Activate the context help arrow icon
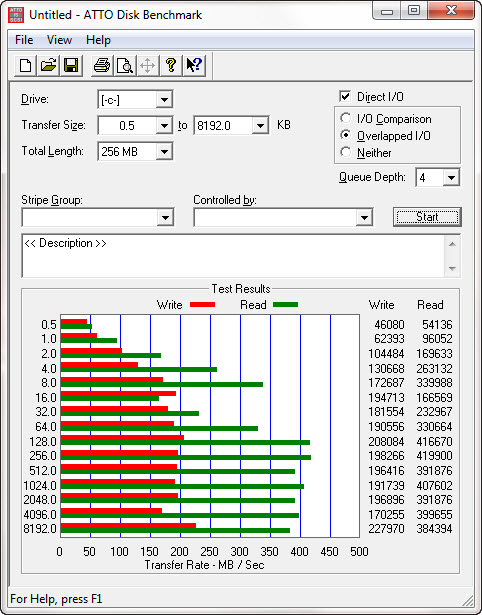482x615 pixels. 194,65
